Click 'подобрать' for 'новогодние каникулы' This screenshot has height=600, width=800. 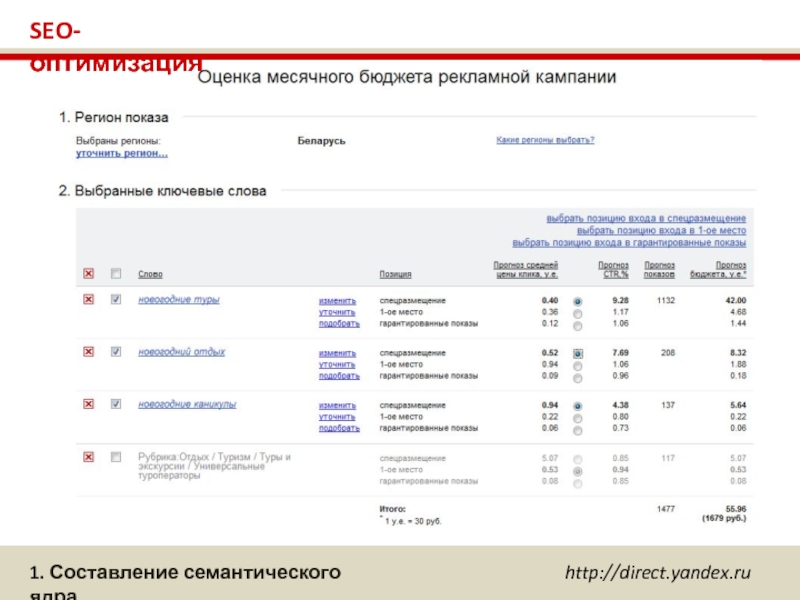[x=339, y=428]
